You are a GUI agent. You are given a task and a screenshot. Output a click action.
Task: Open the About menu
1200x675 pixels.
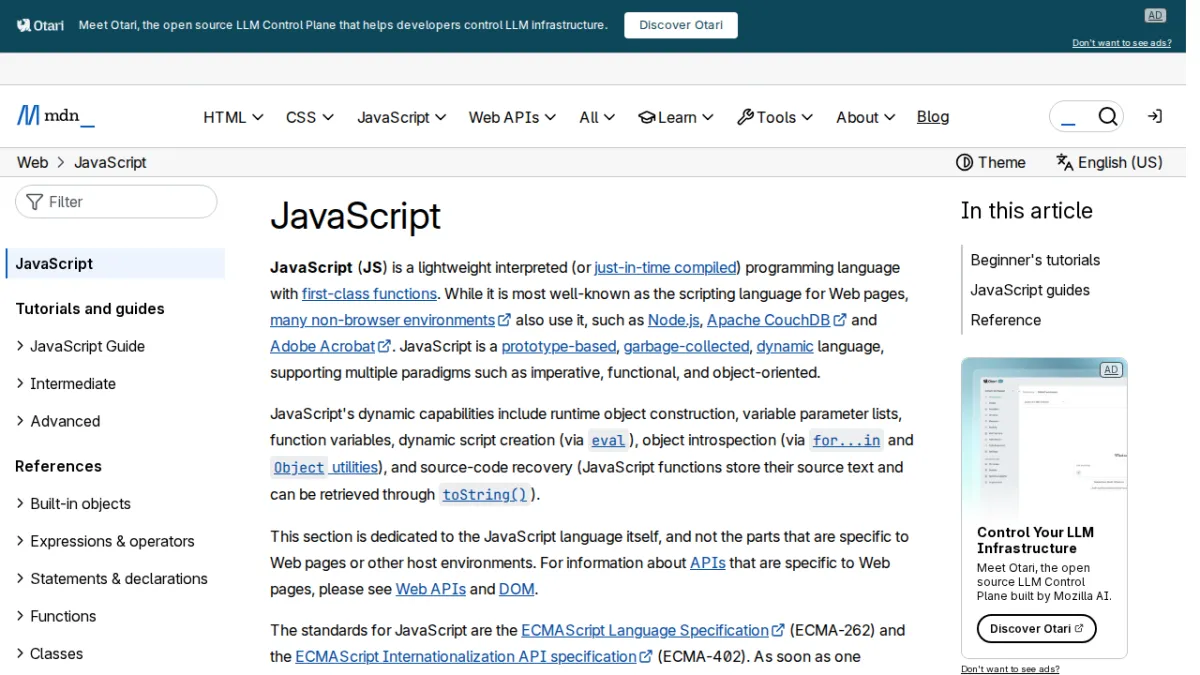click(x=866, y=117)
